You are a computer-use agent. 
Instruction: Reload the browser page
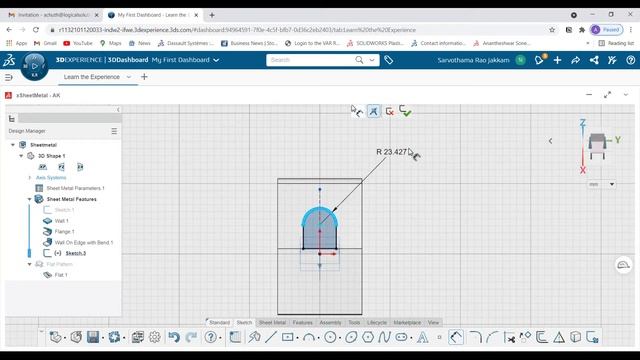tap(36, 30)
